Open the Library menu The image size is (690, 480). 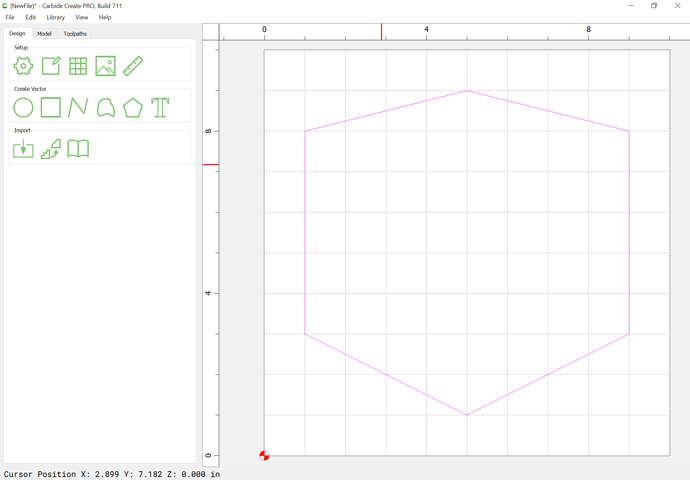point(55,17)
